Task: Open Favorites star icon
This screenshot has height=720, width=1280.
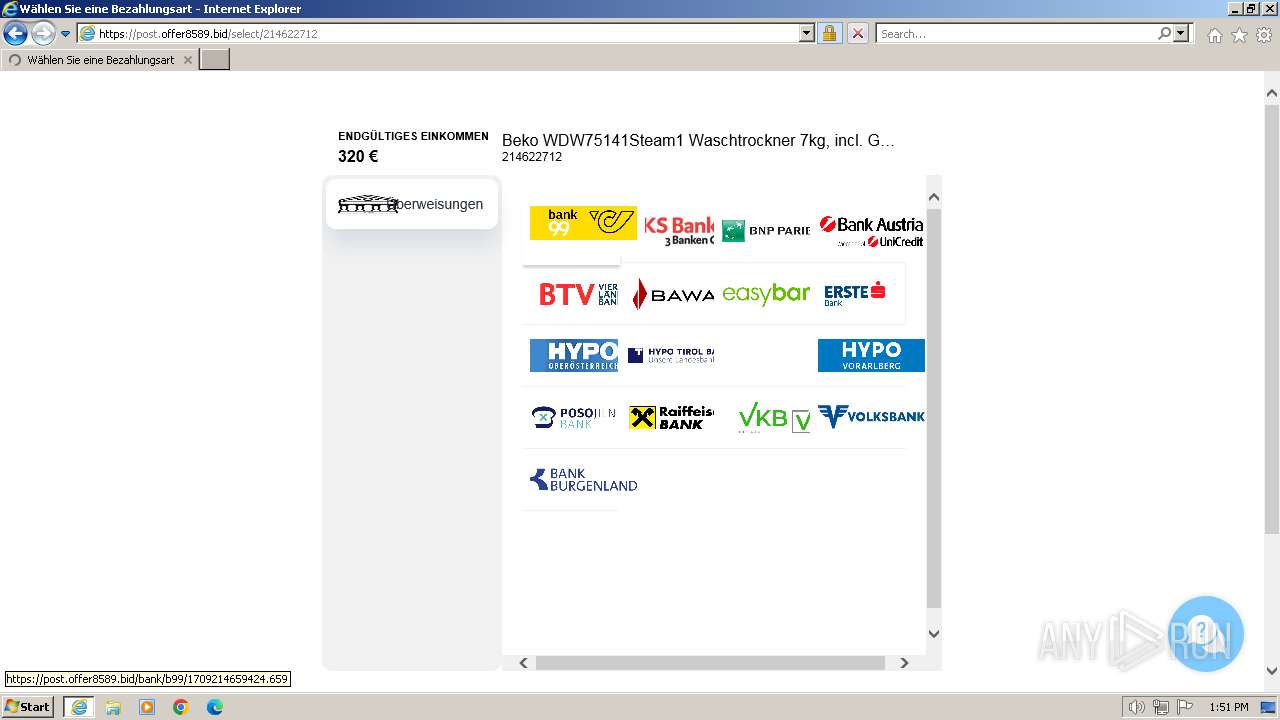Action: [1239, 35]
